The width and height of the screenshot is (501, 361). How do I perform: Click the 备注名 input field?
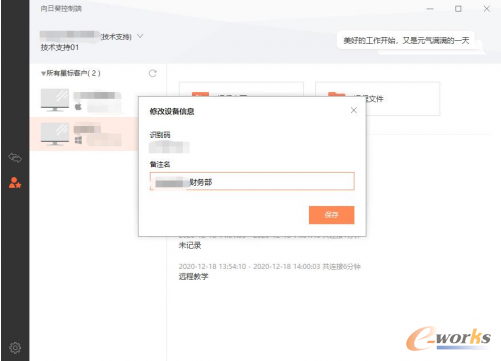(x=252, y=181)
